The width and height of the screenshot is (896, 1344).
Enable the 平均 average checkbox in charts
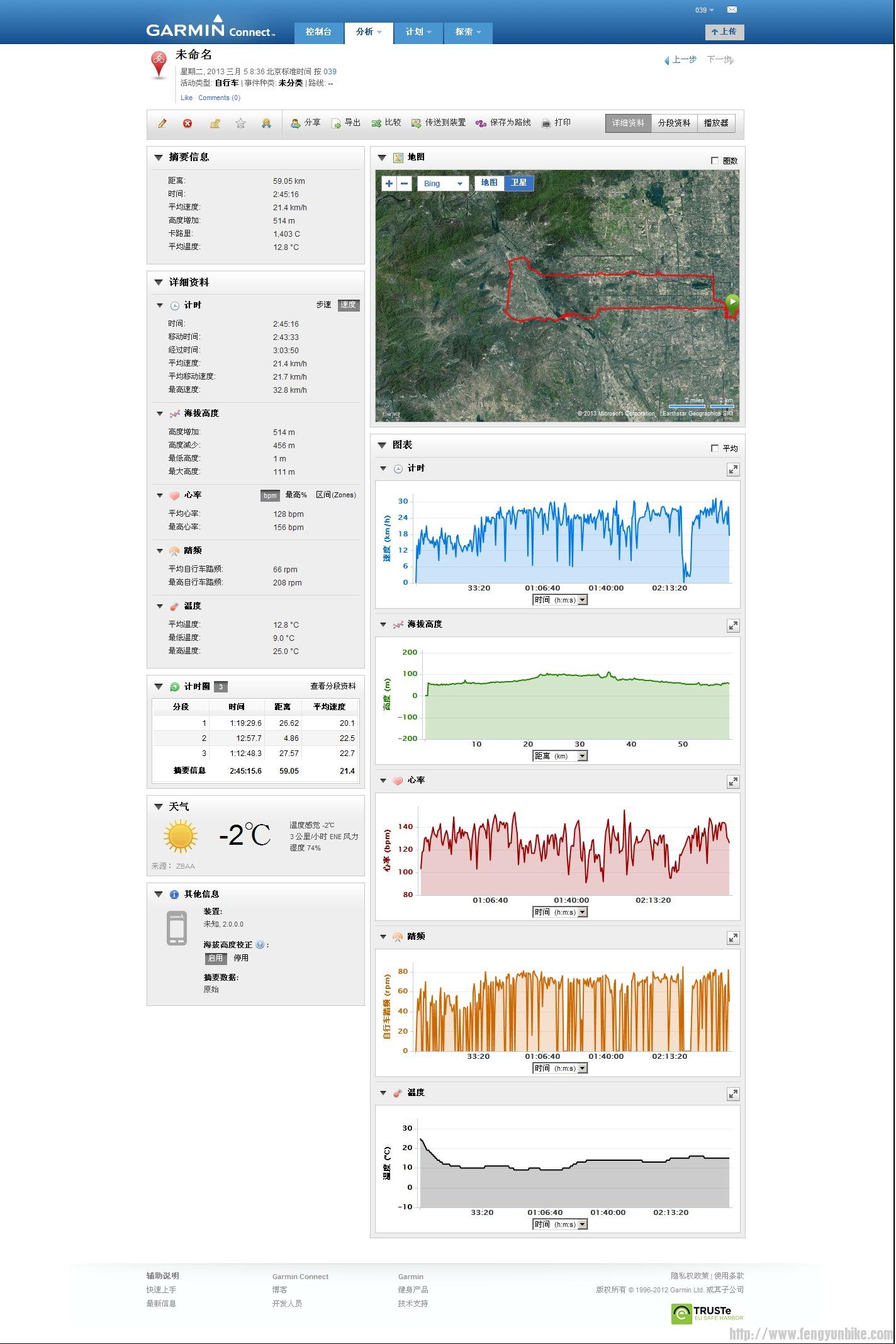click(714, 448)
